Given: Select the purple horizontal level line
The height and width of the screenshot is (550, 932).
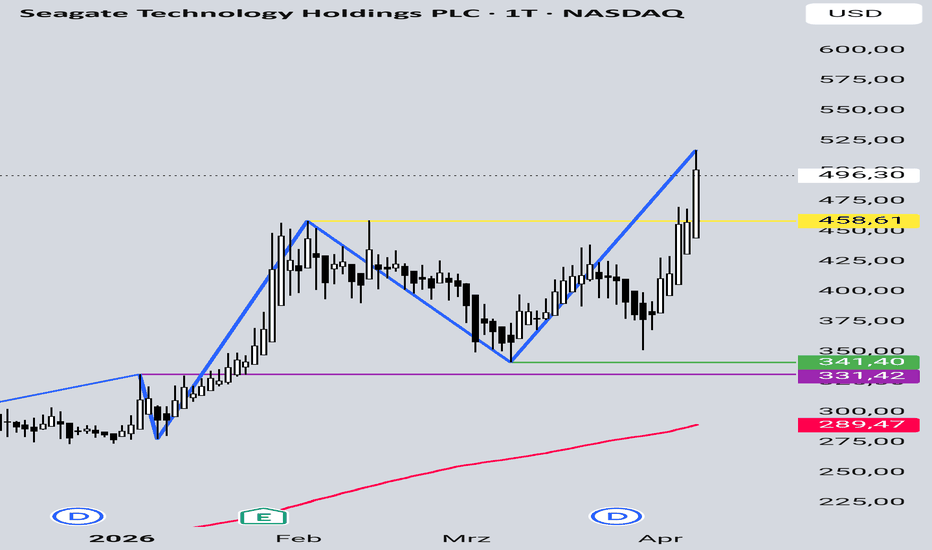Looking at the screenshot, I should click(x=470, y=375).
